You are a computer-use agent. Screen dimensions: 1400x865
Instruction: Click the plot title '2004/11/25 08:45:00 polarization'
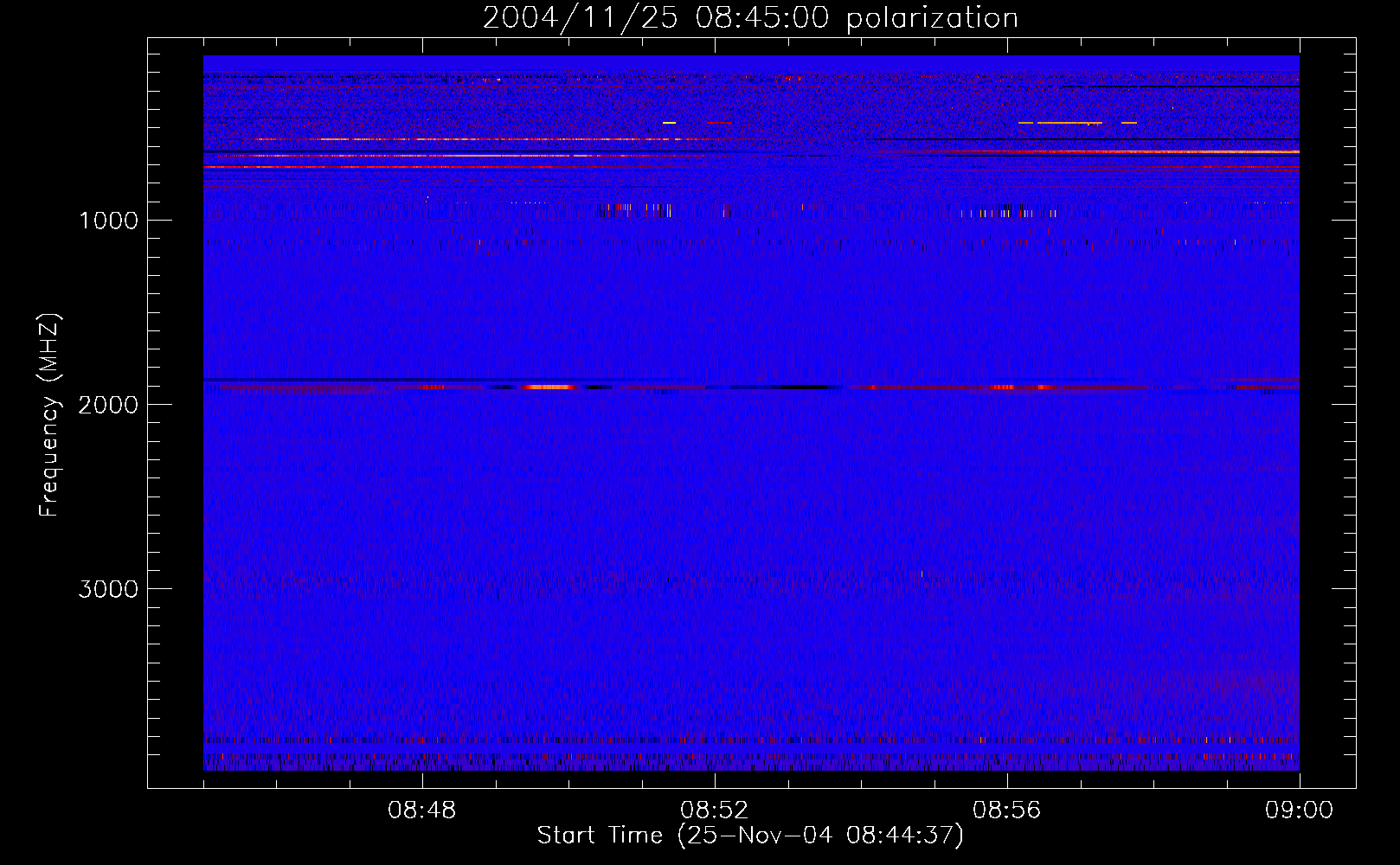[750, 18]
